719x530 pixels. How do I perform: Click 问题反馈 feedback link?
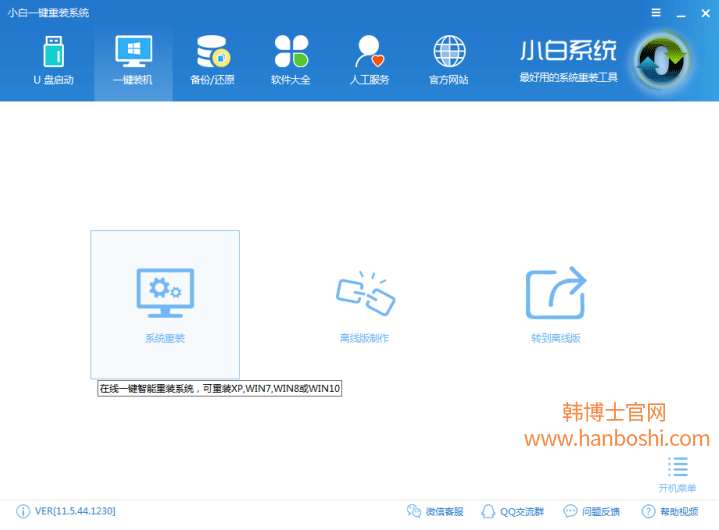(591, 511)
